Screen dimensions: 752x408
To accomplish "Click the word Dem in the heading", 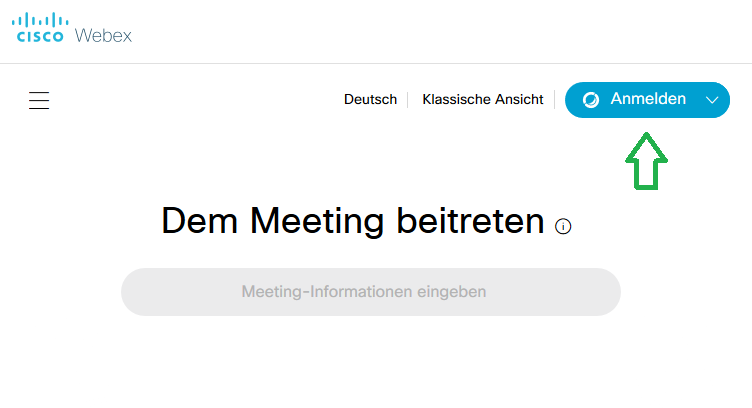I will point(200,221).
